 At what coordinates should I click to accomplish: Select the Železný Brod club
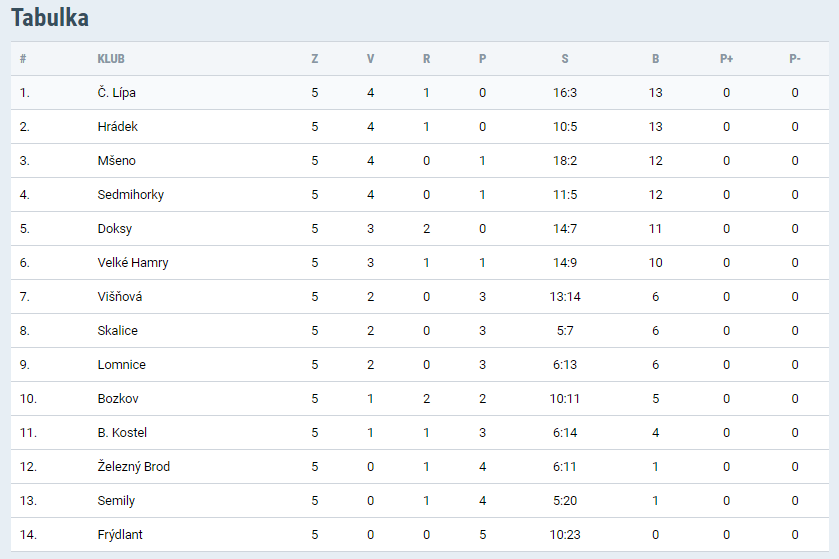pyautogui.click(x=133, y=467)
